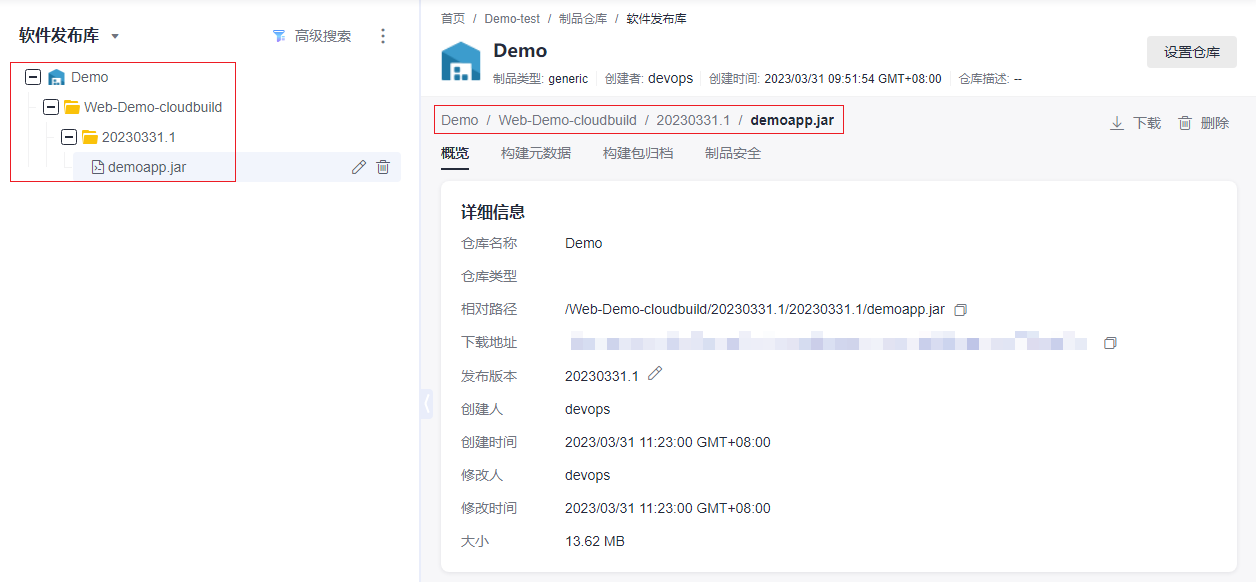This screenshot has width=1256, height=582.
Task: Click the 13.62 MB size value
Action: click(x=595, y=541)
